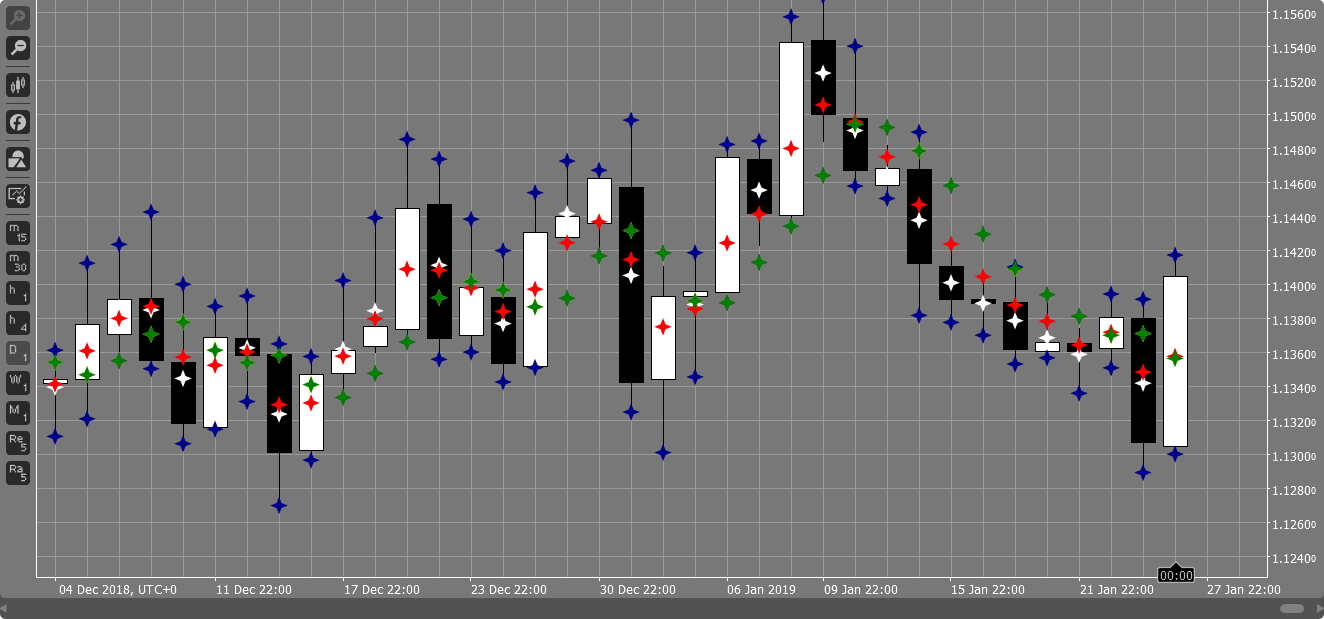
Task: Click the 1.14600 price label
Action: click(1293, 184)
